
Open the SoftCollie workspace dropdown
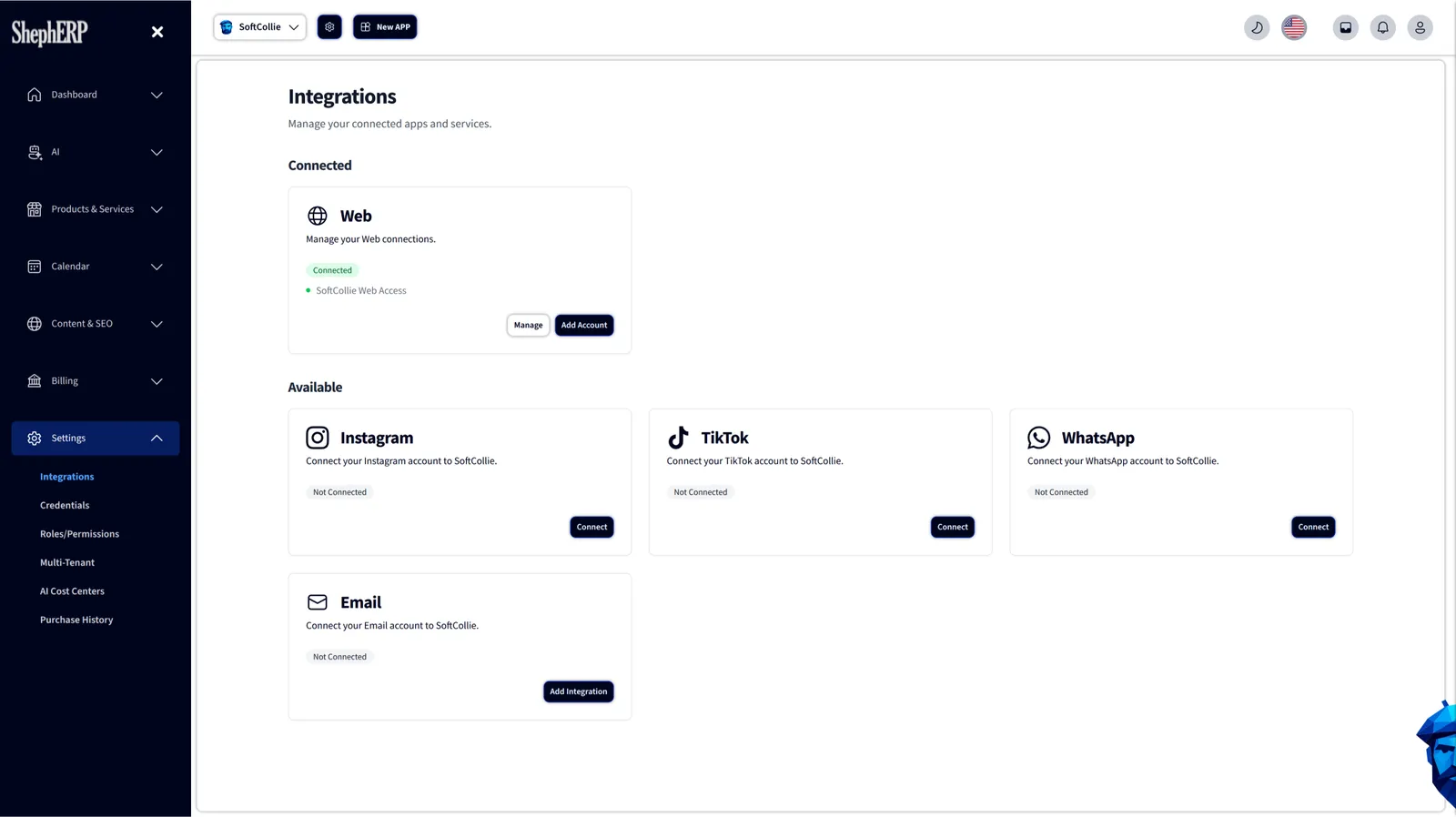[259, 27]
